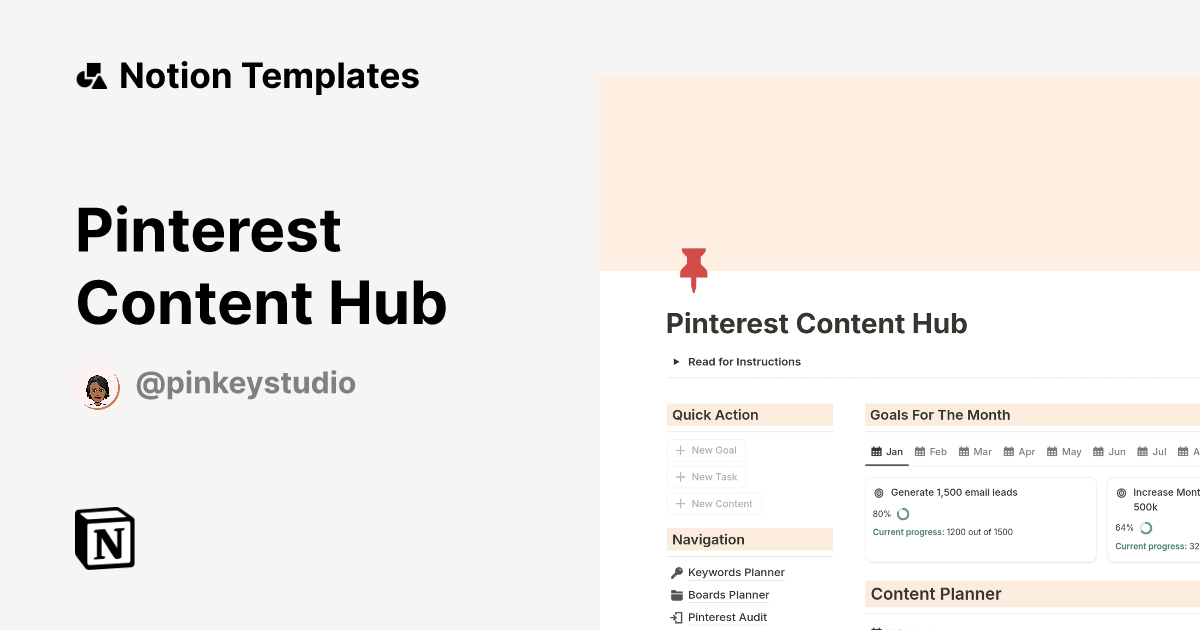This screenshot has width=1200, height=630.
Task: Click the target icon on the 500k goal card
Action: point(1123,492)
